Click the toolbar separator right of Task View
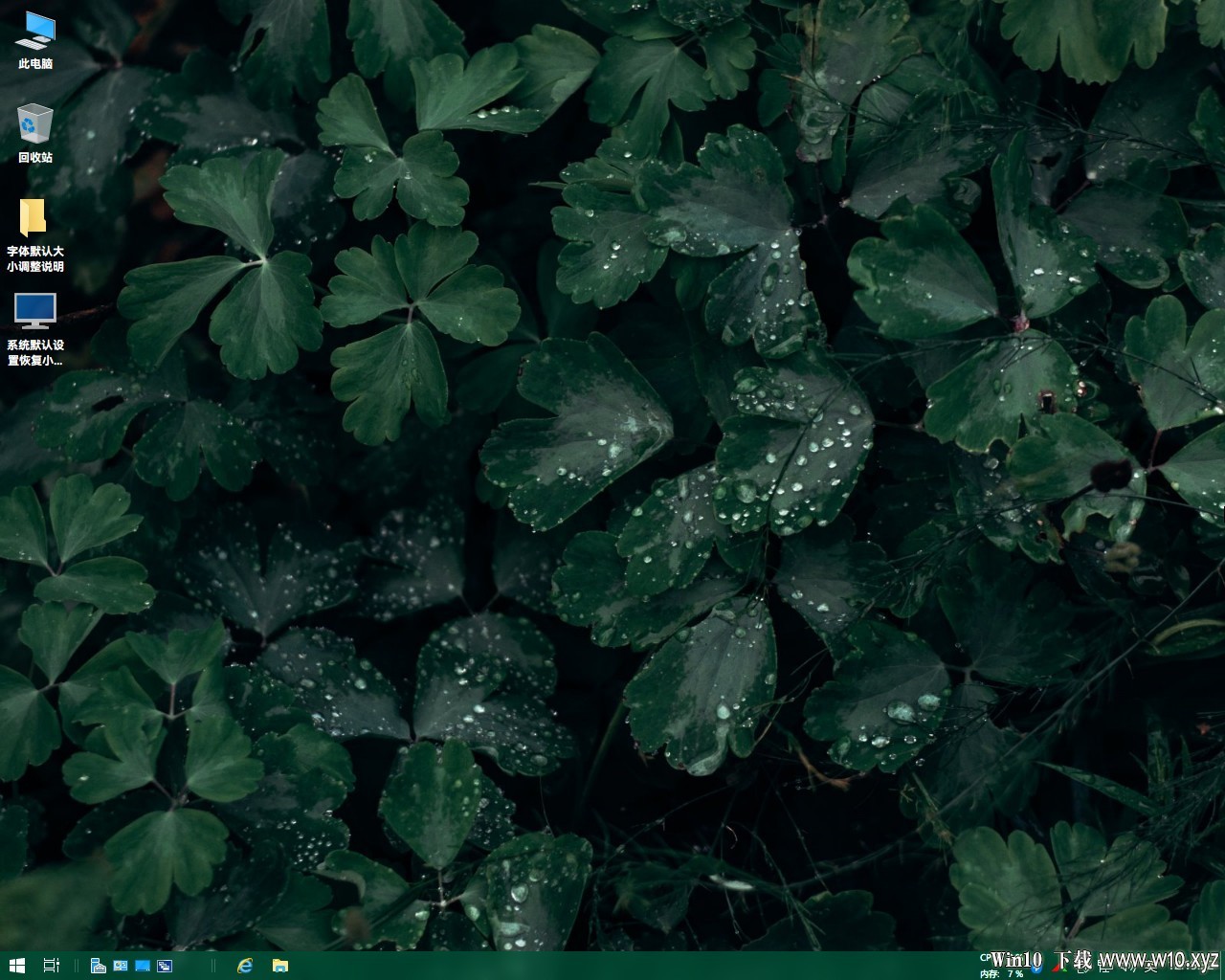Viewport: 1225px width, 980px height. tap(77, 966)
